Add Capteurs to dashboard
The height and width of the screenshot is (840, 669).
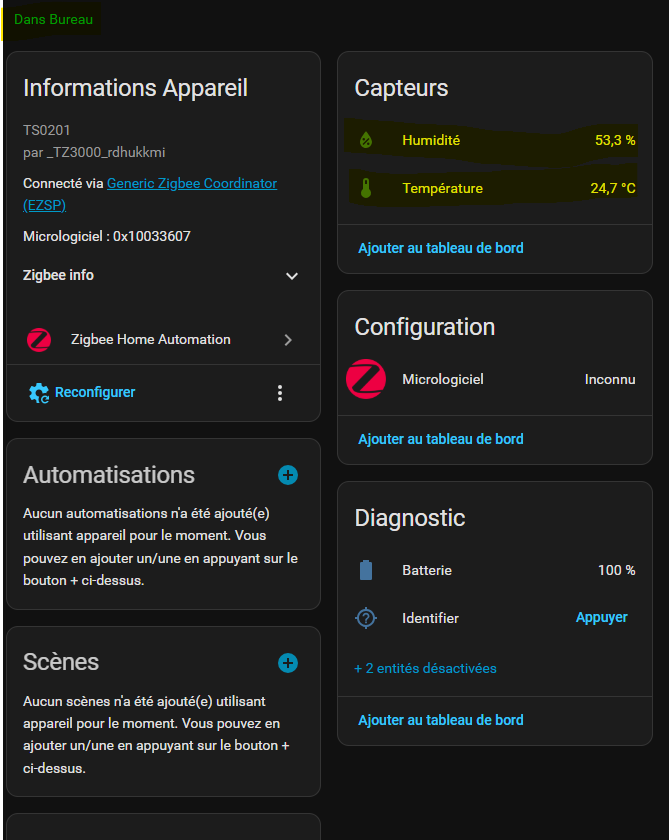(440, 248)
